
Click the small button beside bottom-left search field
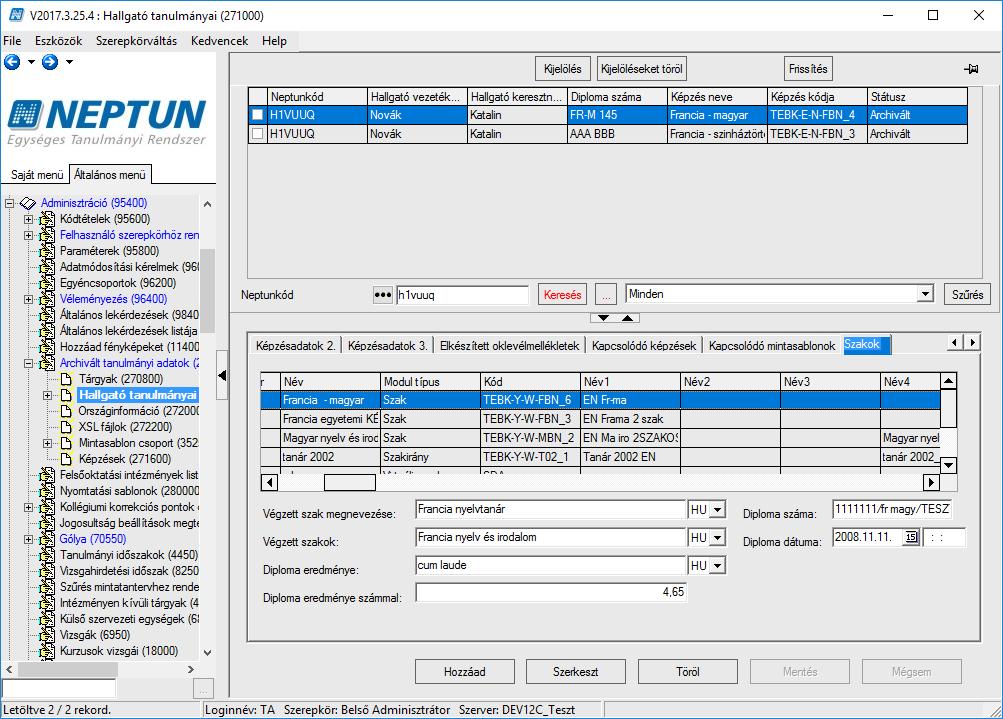[203, 689]
